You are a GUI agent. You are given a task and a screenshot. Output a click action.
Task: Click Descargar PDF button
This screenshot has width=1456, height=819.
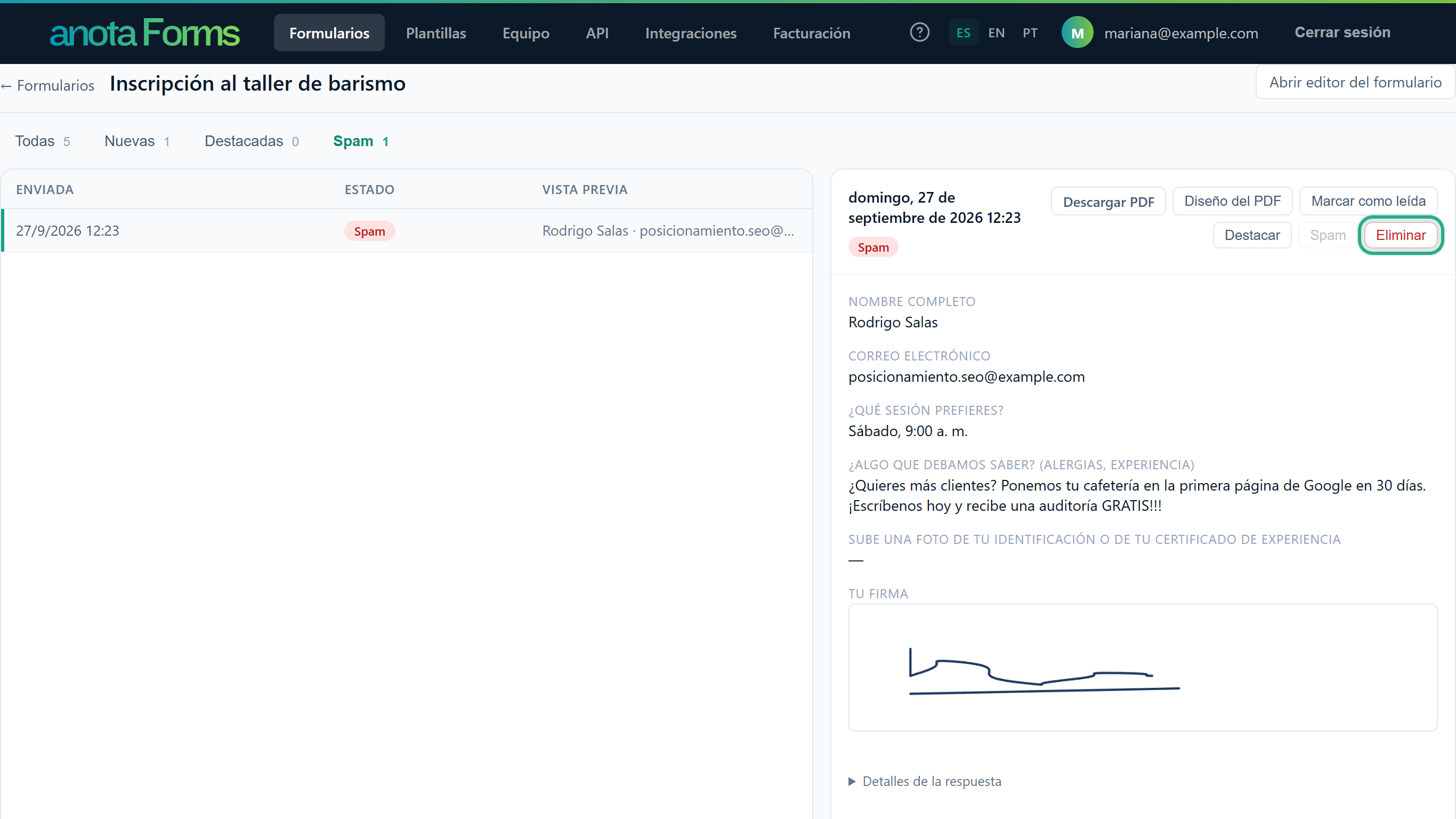coord(1108,202)
